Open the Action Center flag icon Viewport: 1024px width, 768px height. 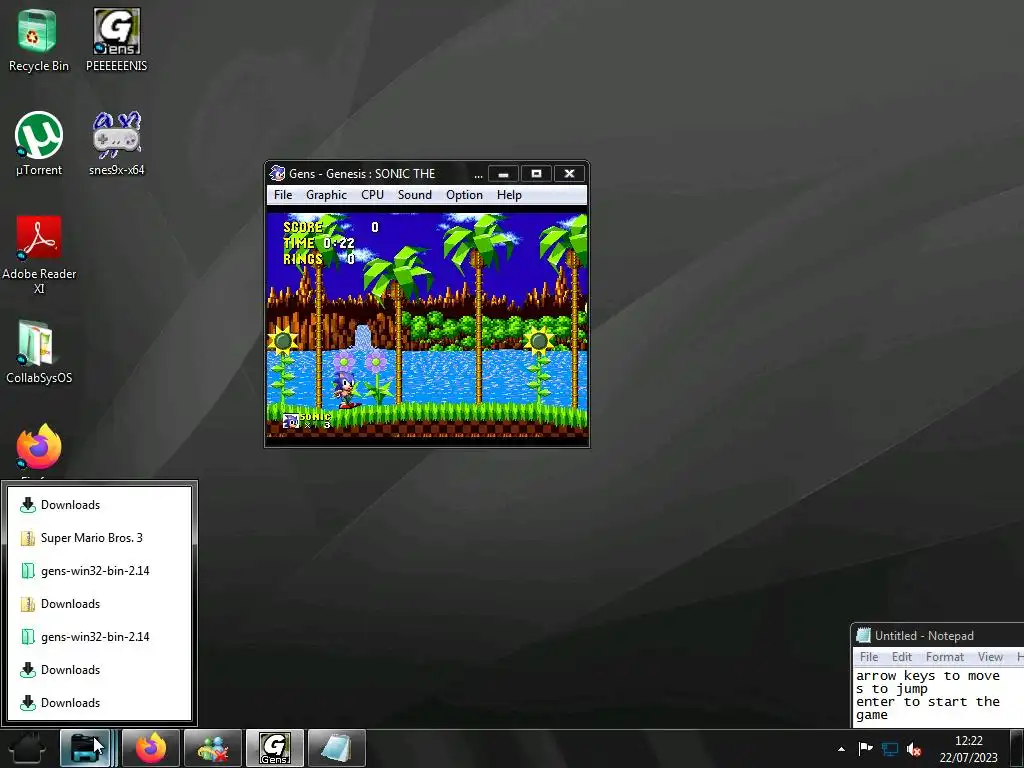866,748
